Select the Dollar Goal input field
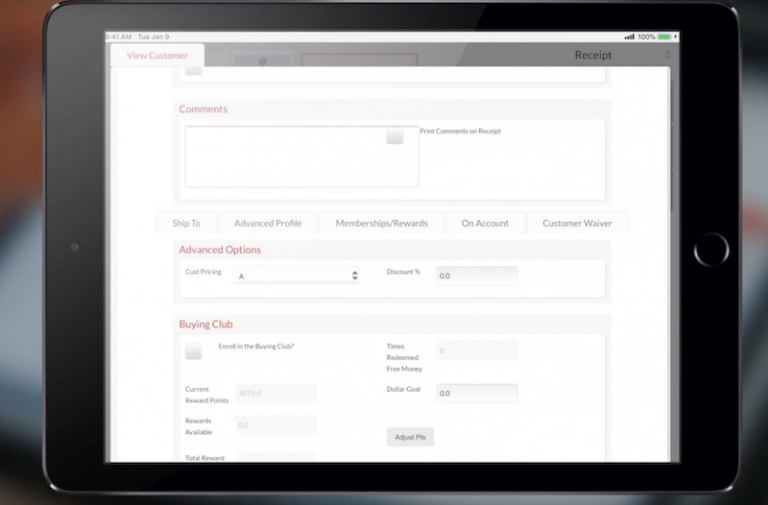Viewport: 768px width, 505px height. coord(477,393)
